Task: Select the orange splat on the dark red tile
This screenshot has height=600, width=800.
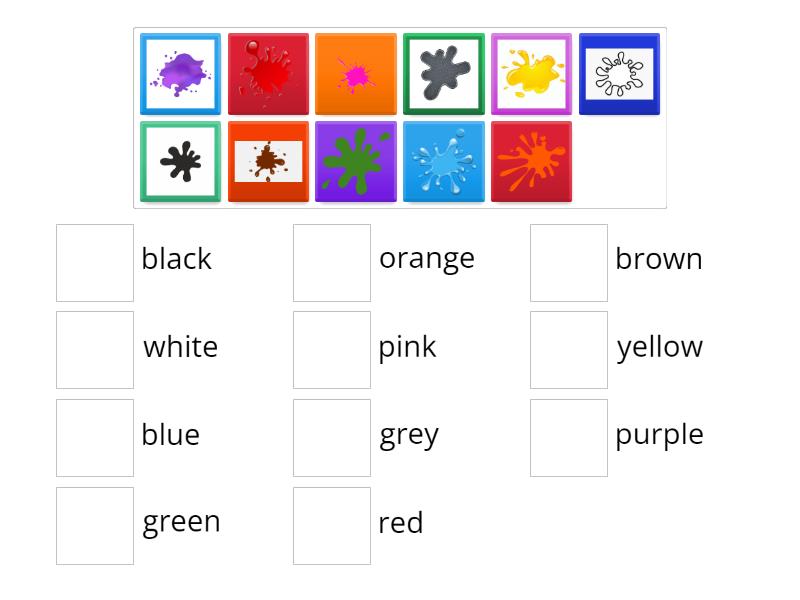Action: point(532,160)
